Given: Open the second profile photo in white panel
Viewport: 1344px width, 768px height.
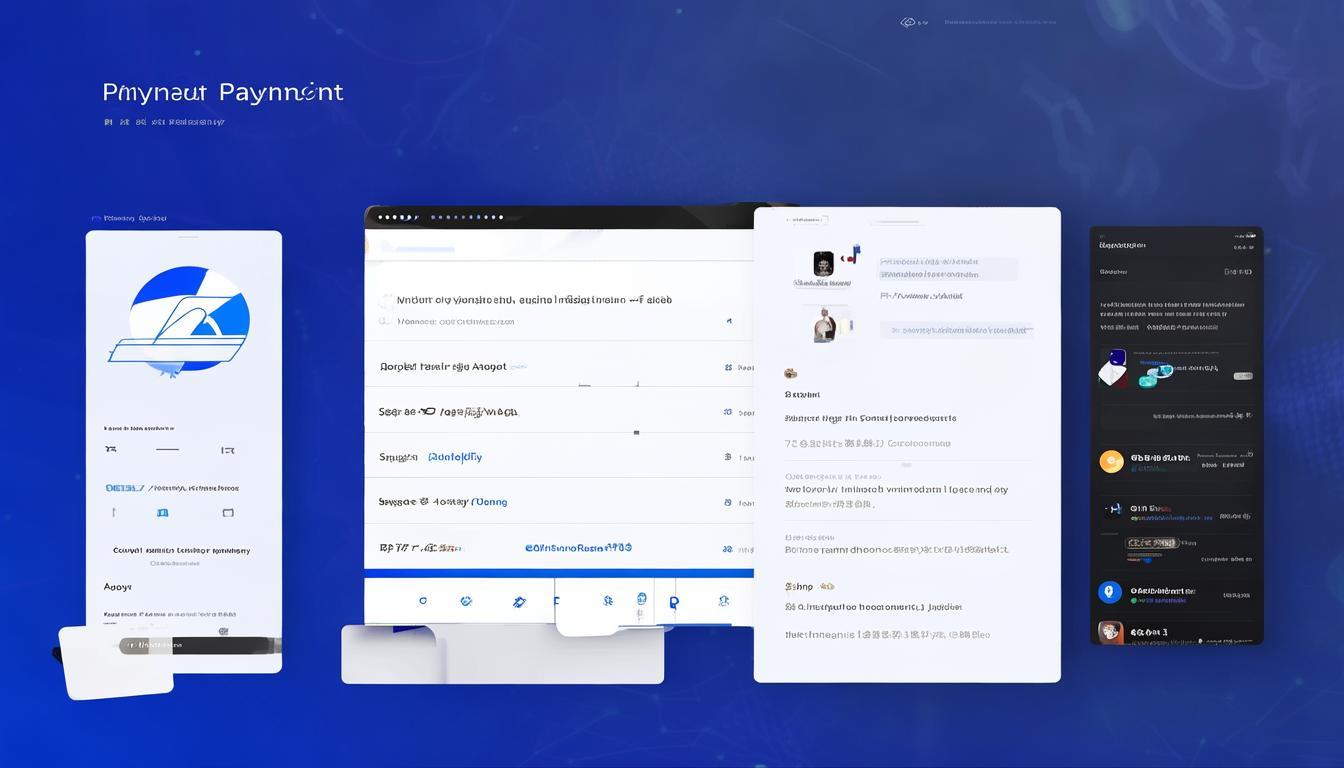Looking at the screenshot, I should (824, 325).
